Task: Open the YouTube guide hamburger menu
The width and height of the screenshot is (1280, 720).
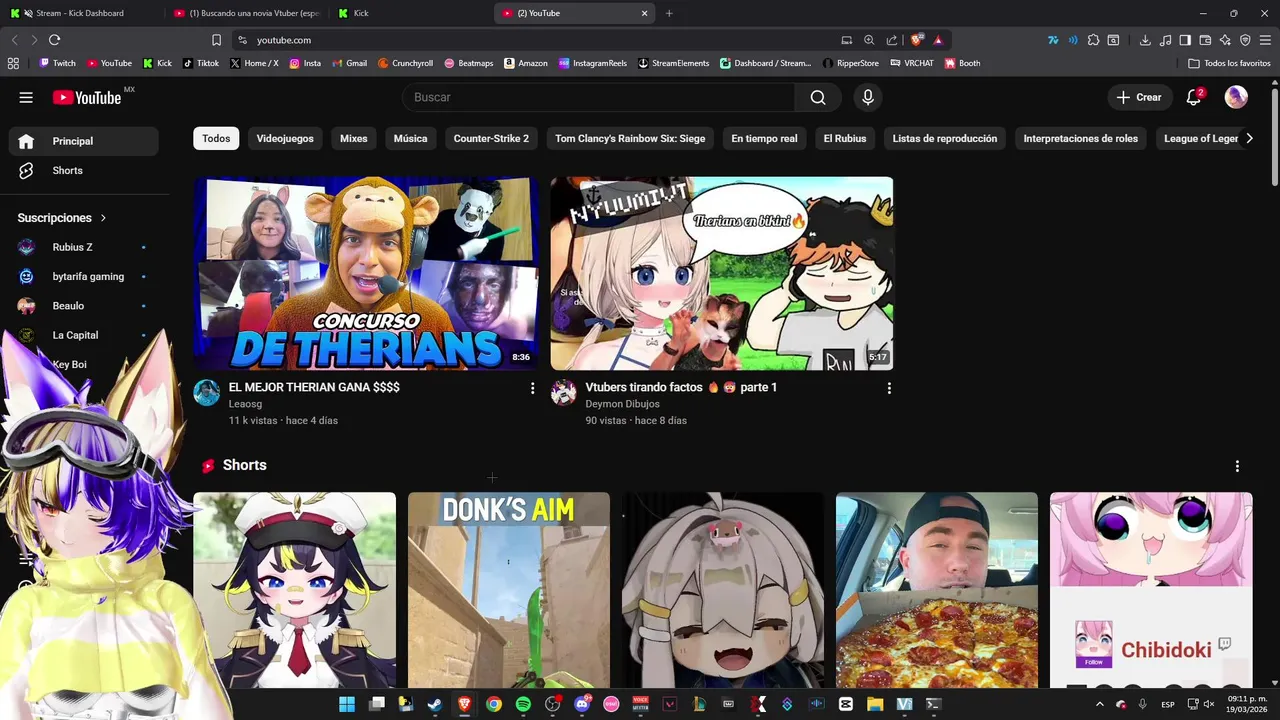Action: coord(26,97)
